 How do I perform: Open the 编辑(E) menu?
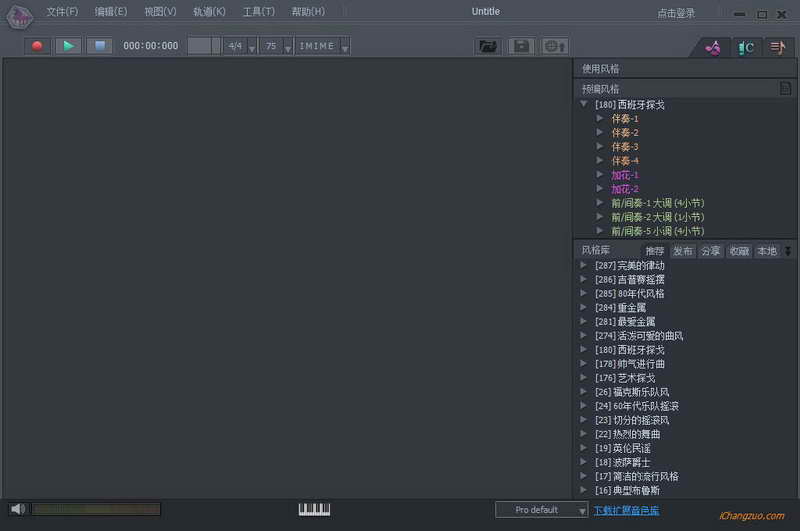(x=111, y=11)
